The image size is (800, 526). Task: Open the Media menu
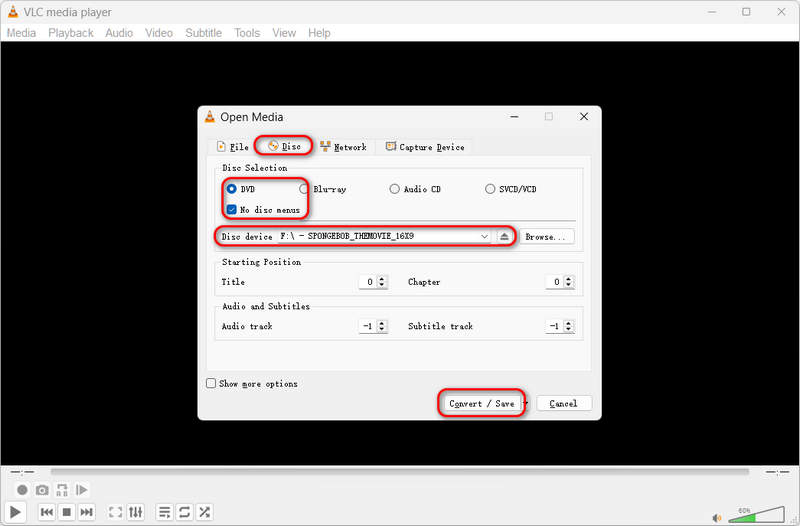21,33
